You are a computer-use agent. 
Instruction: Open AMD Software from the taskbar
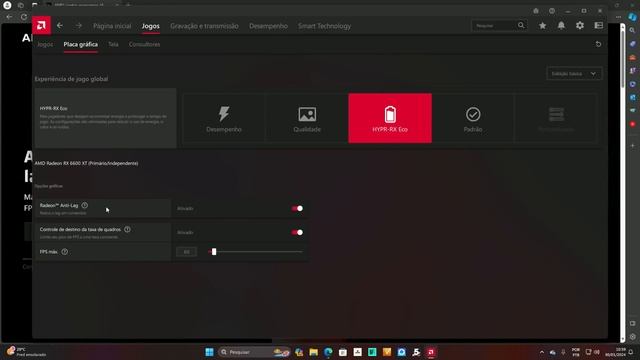(x=431, y=352)
